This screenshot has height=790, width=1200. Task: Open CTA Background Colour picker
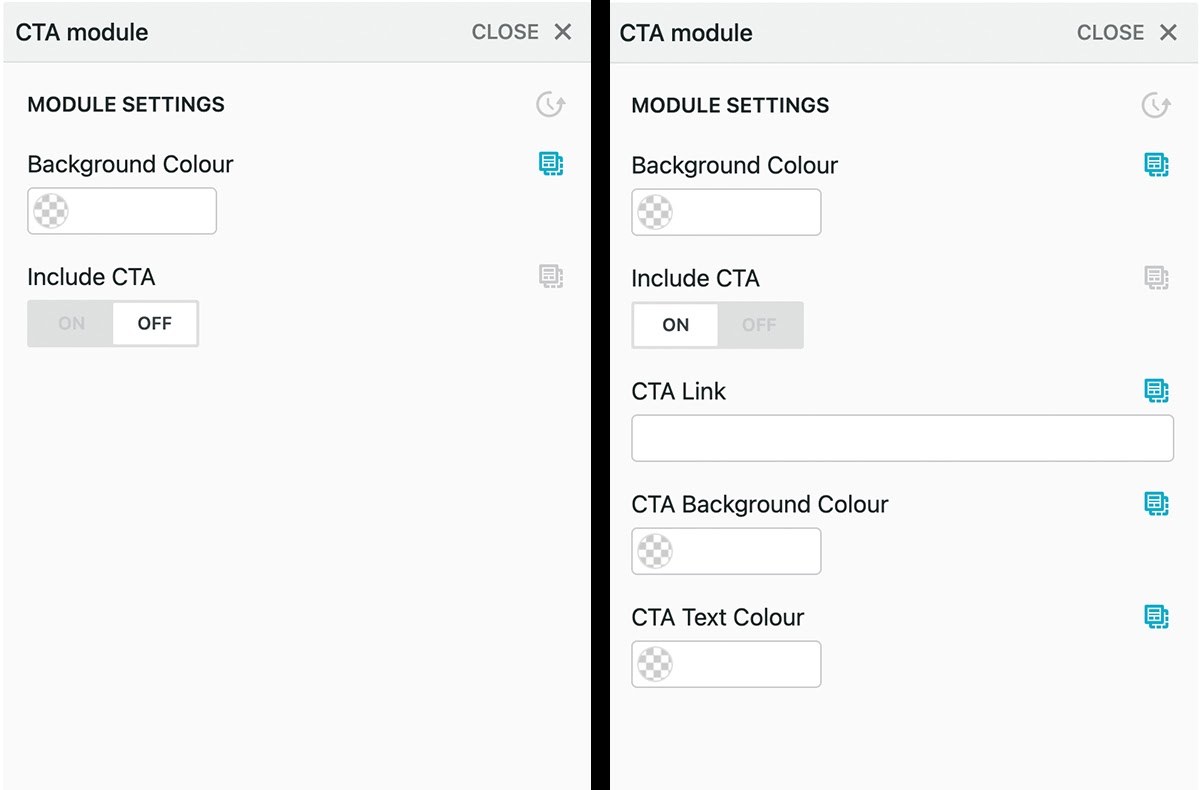(x=726, y=551)
